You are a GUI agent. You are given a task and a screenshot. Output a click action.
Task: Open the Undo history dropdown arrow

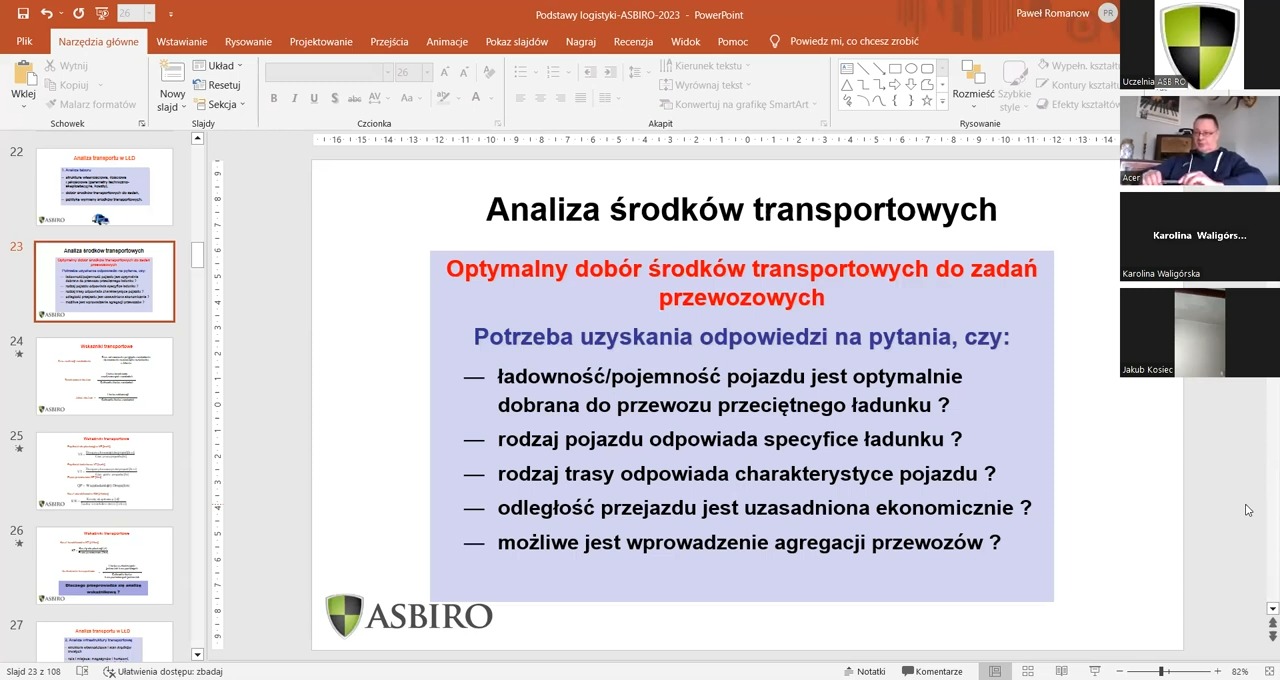tap(60, 14)
